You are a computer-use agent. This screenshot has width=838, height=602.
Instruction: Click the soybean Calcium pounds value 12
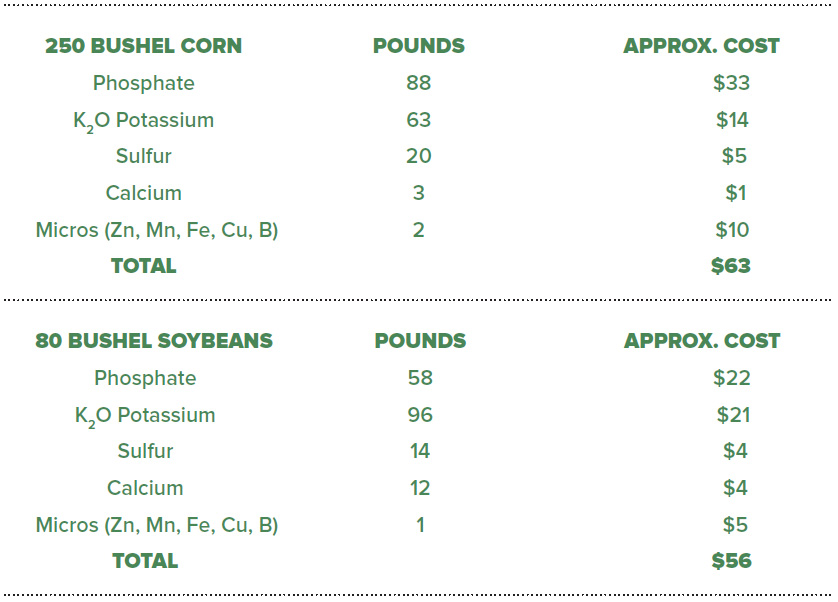420,488
